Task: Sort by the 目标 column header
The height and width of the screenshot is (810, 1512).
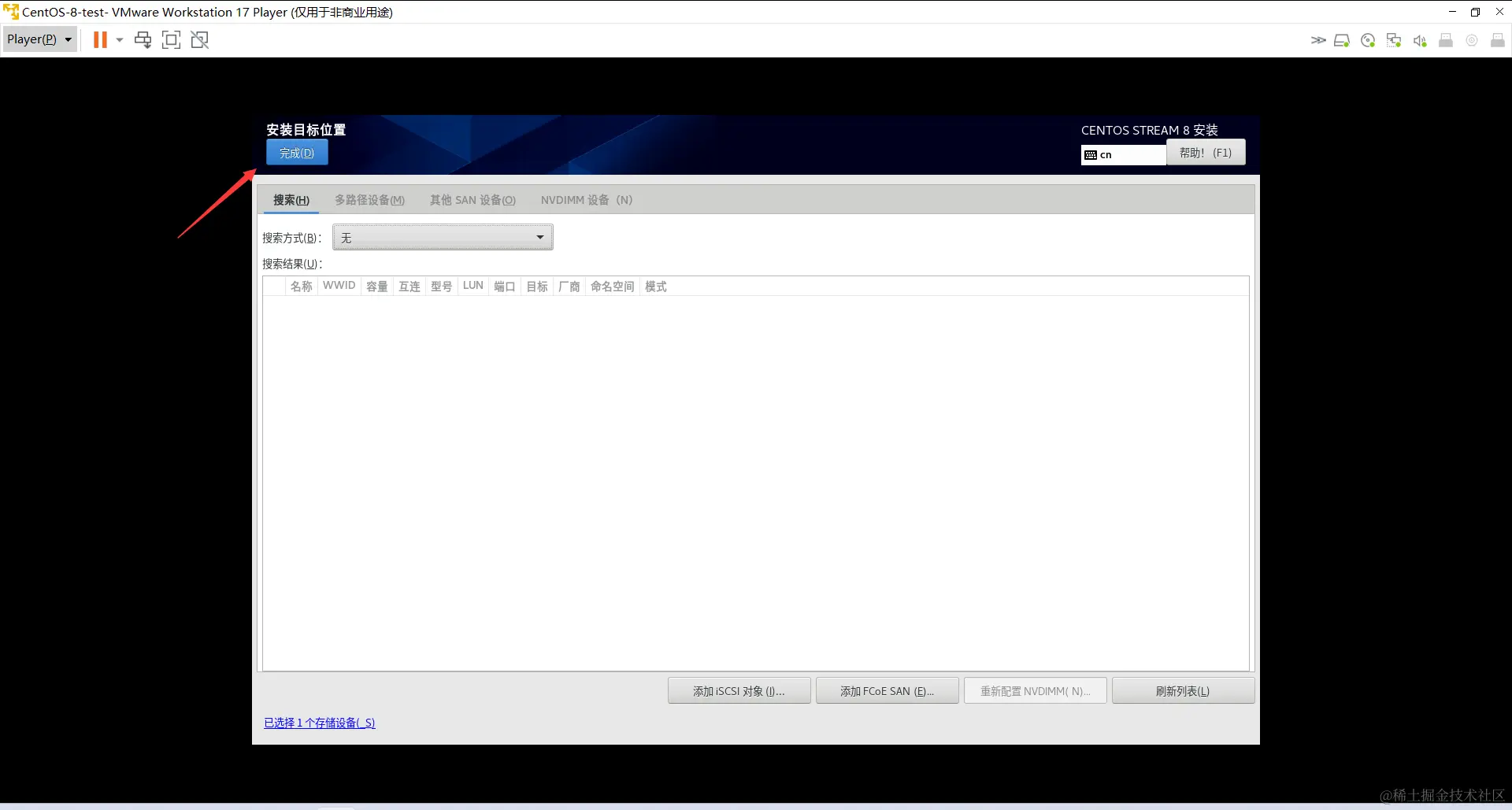Action: tap(537, 287)
